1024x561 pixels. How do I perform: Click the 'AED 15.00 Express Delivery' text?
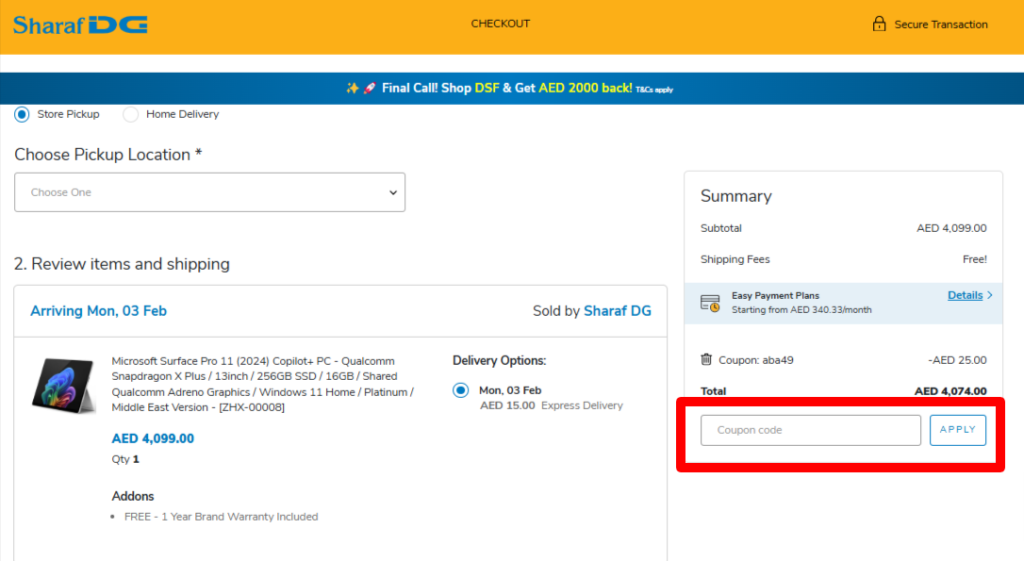[551, 406]
